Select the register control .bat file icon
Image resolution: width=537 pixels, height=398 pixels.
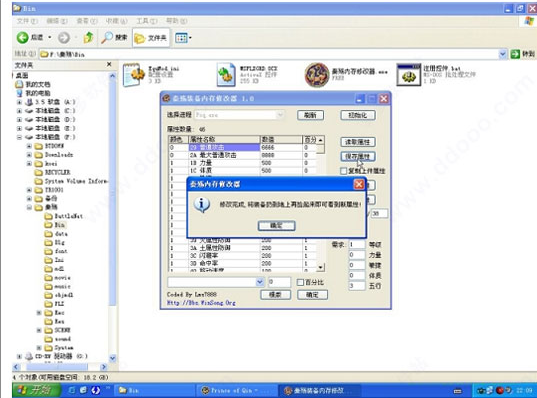(x=409, y=74)
